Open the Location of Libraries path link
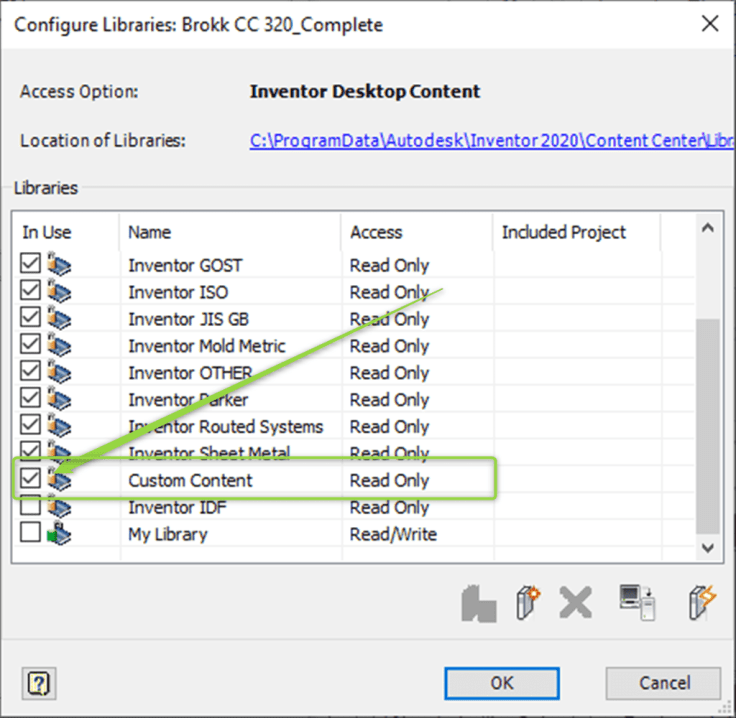The image size is (736, 718). pos(492,140)
